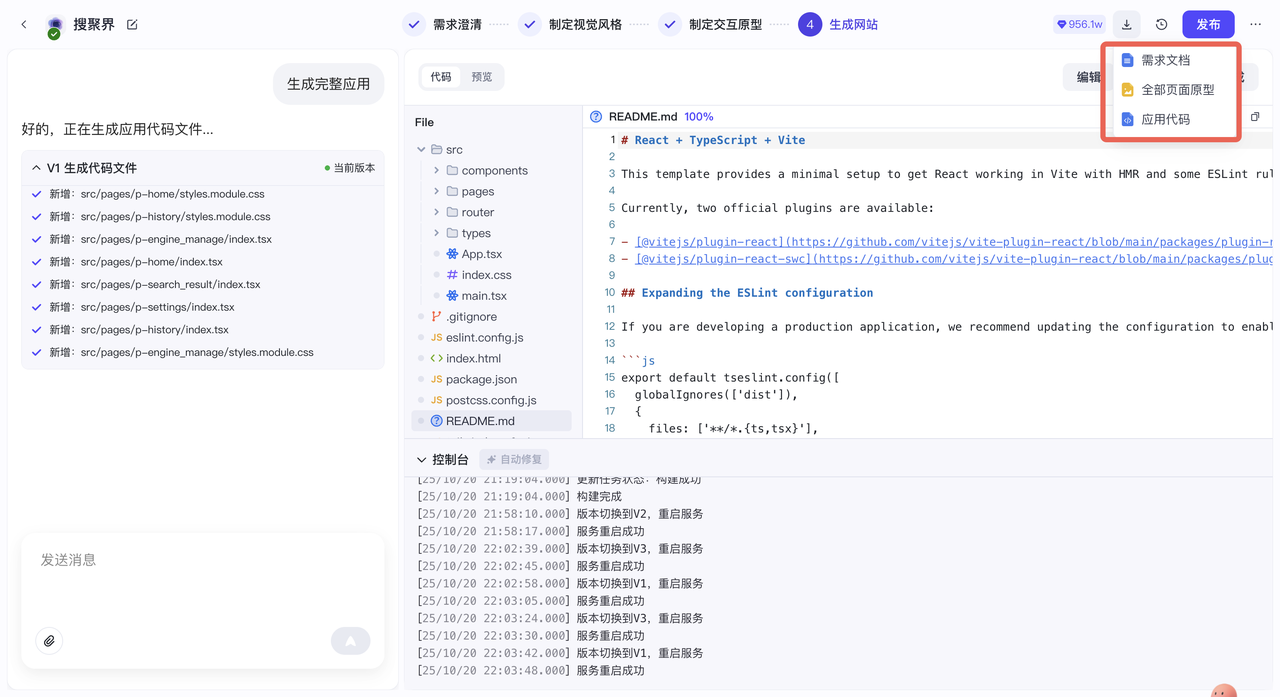Click the send message arrow button
Image resolution: width=1280 pixels, height=697 pixels.
click(x=350, y=641)
